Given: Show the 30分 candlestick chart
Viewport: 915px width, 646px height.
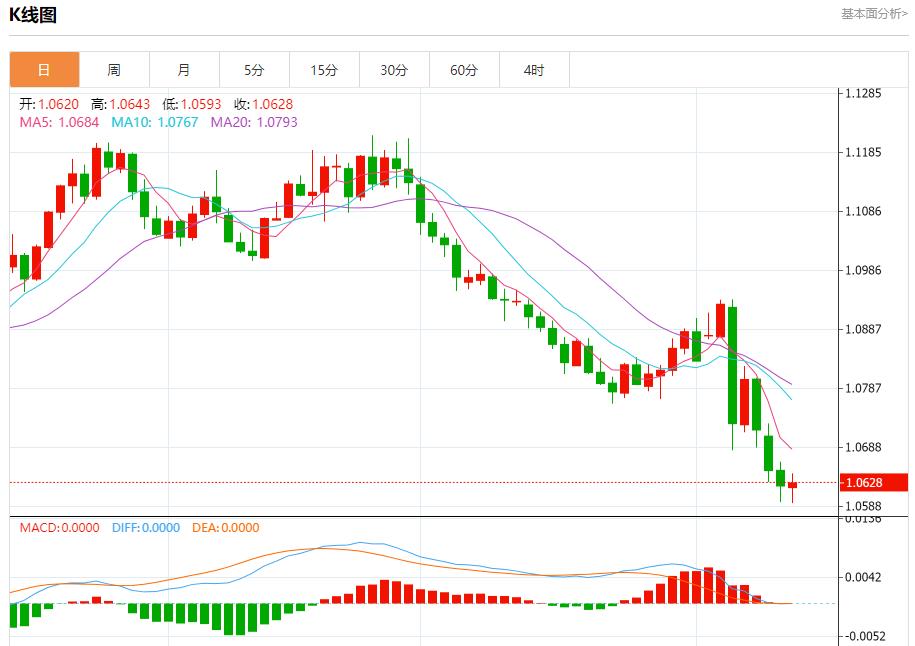Looking at the screenshot, I should click(394, 70).
